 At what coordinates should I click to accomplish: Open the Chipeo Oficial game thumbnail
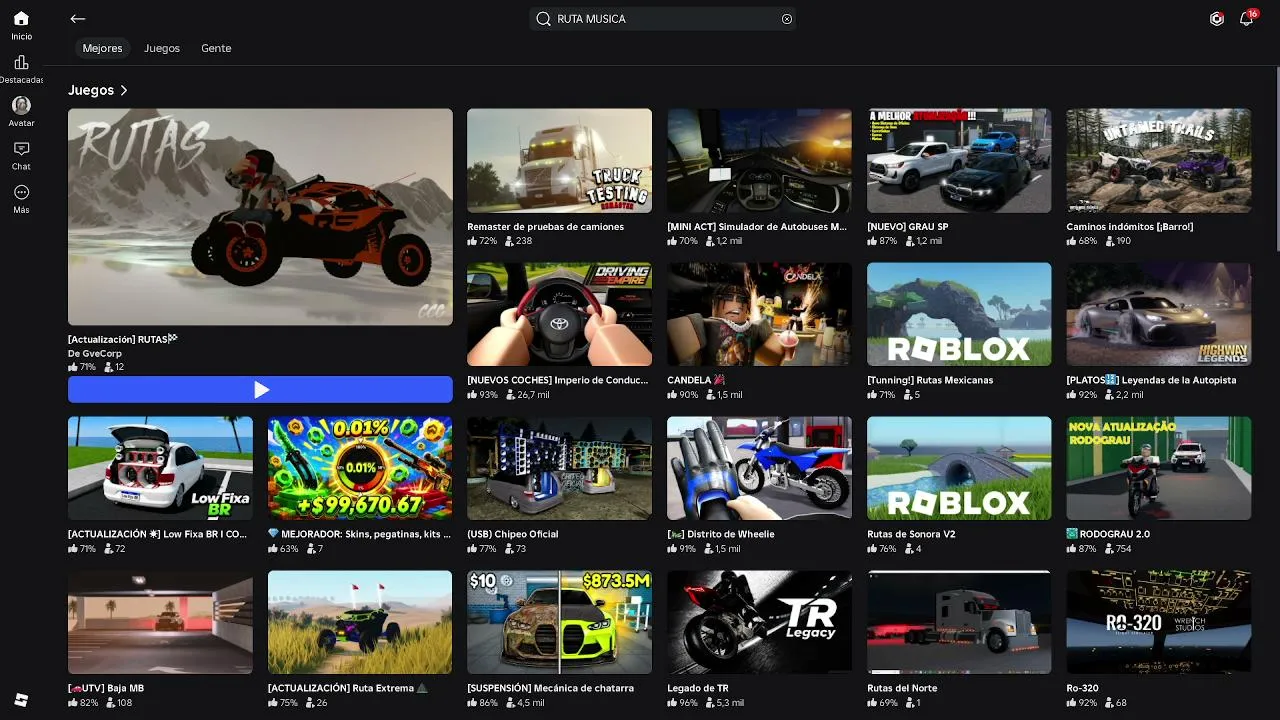coord(559,469)
